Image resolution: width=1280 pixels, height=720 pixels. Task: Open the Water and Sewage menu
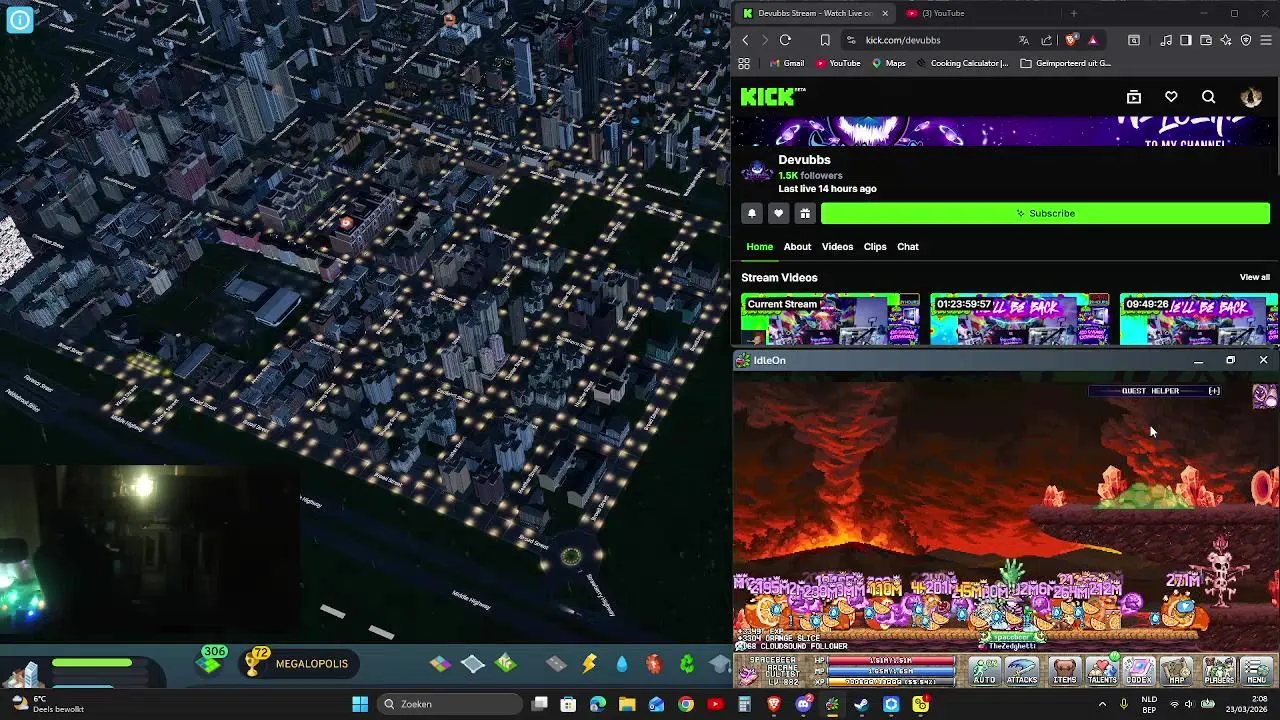pyautogui.click(x=622, y=664)
